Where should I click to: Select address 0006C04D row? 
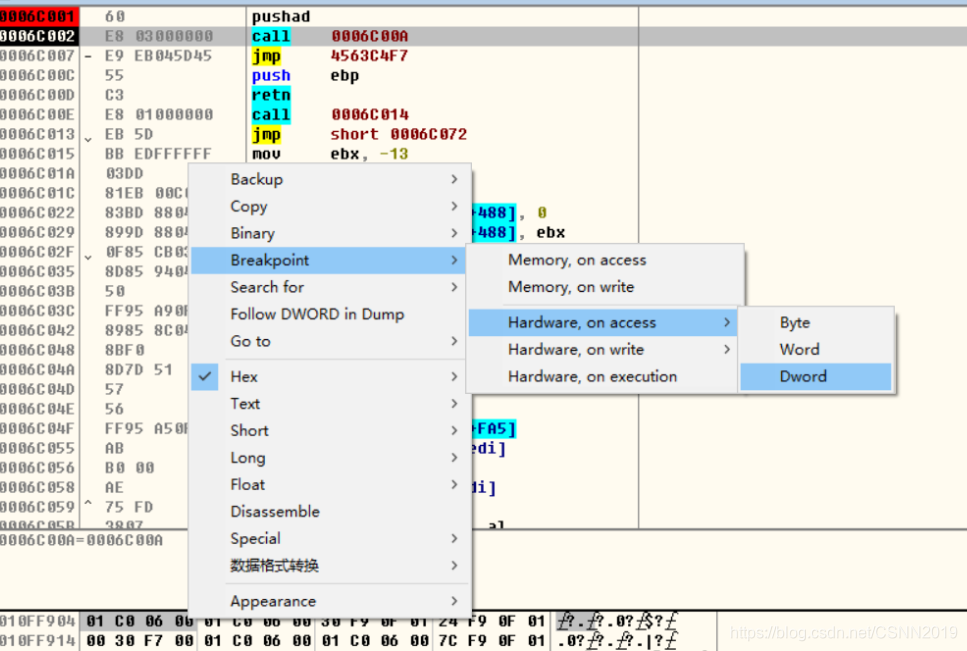37,390
